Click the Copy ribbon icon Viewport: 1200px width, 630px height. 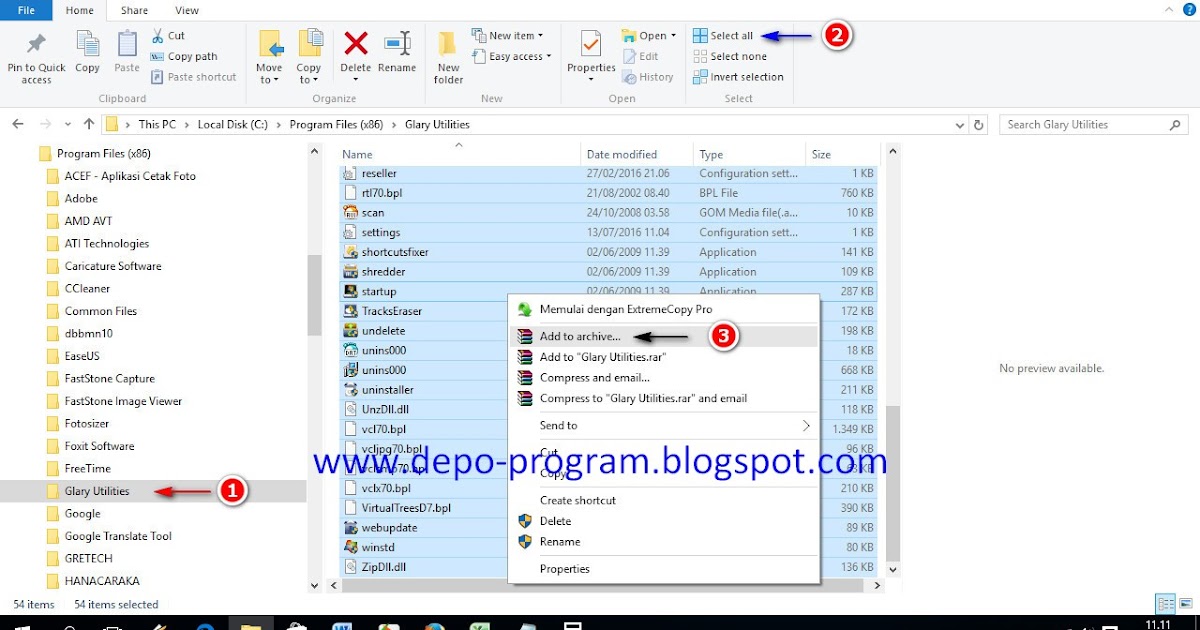[88, 44]
